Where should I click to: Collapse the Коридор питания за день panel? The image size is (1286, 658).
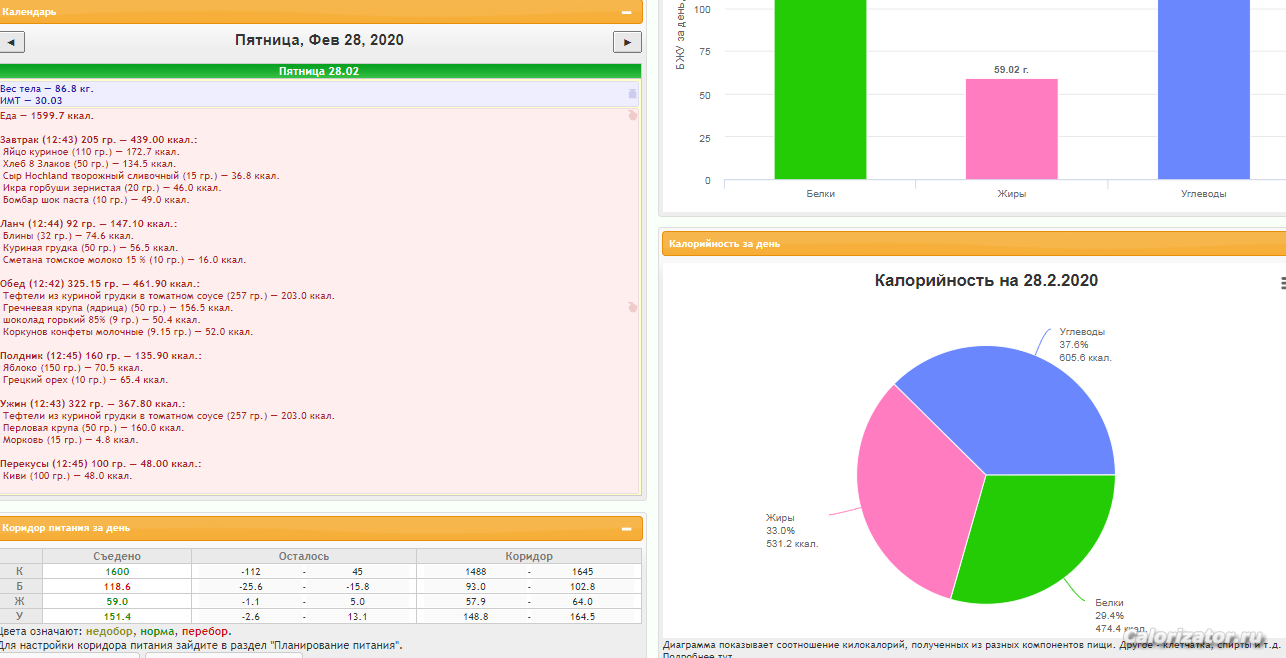[626, 528]
